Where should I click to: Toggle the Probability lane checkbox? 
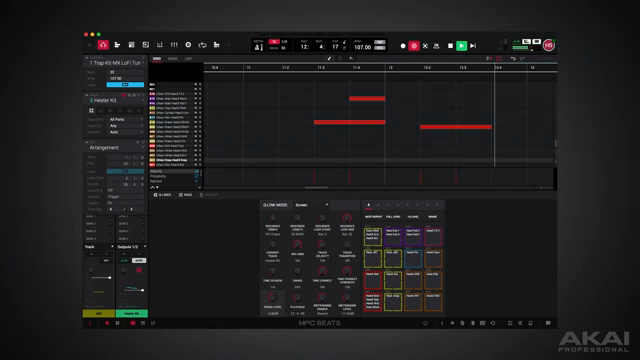tap(197, 176)
